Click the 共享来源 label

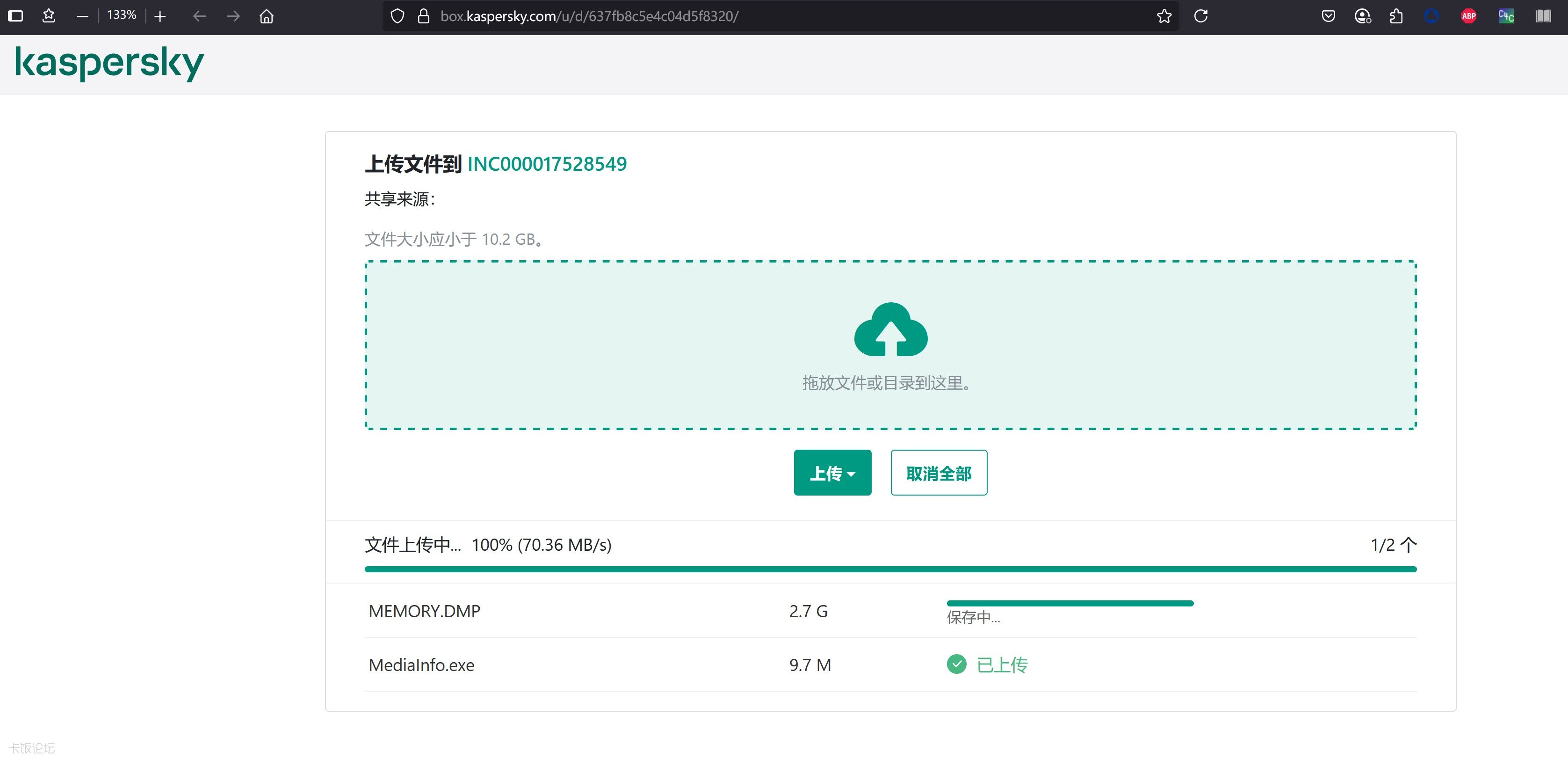point(400,199)
